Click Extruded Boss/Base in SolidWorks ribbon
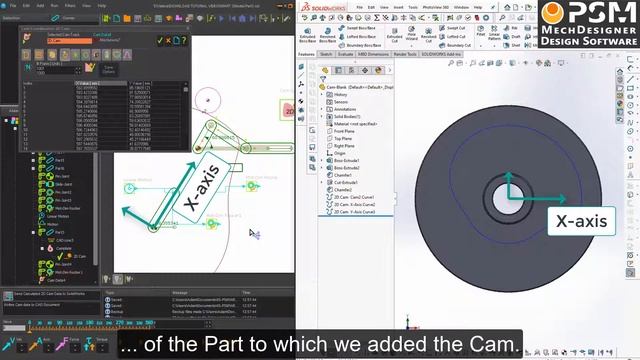The width and height of the screenshot is (640, 360). [307, 36]
